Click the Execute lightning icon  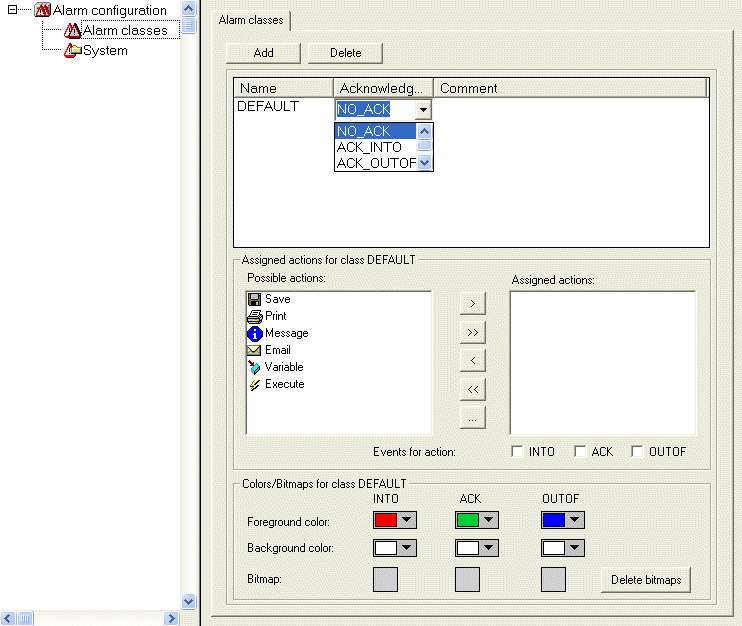pyautogui.click(x=254, y=384)
